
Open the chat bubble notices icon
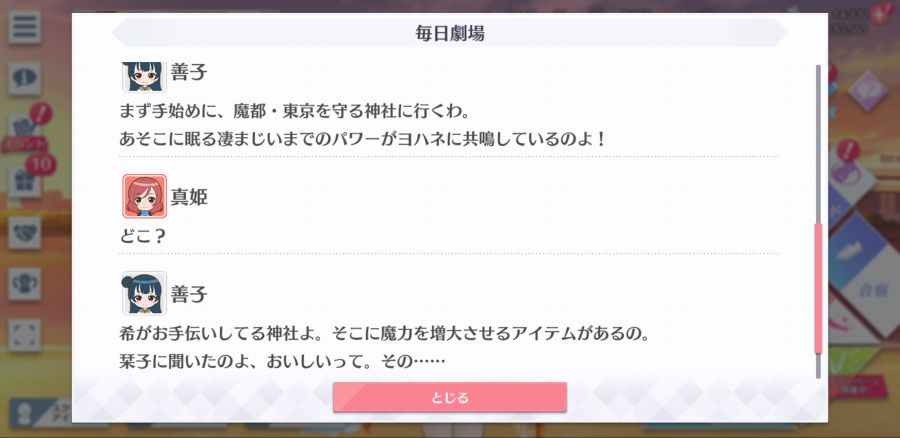click(x=25, y=79)
